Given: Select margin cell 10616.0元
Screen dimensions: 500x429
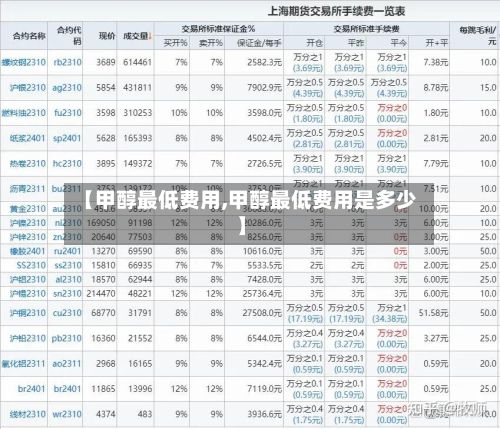Looking at the screenshot, I should click(262, 251).
